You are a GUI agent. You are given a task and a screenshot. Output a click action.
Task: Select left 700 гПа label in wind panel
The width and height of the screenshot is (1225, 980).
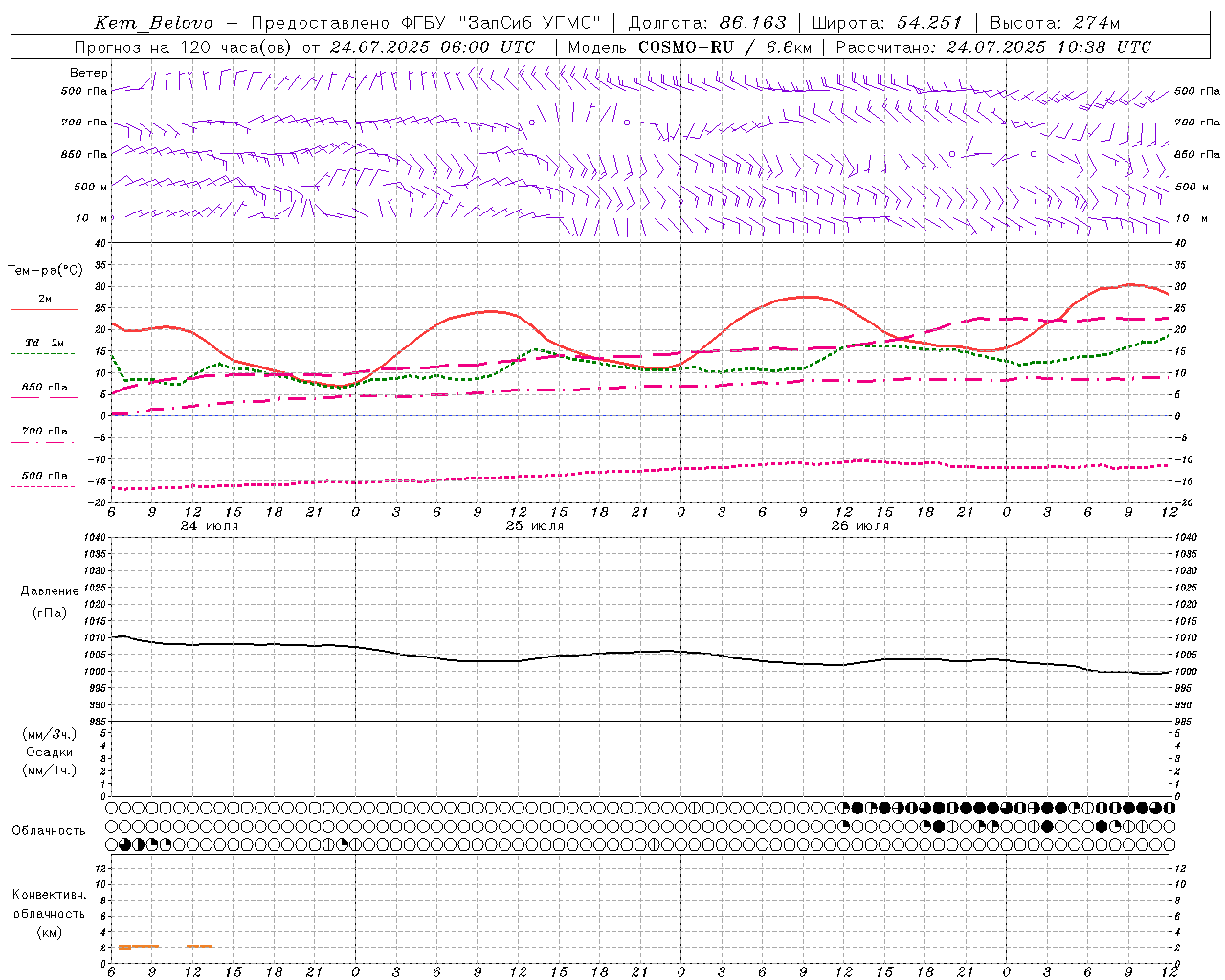[x=84, y=122]
